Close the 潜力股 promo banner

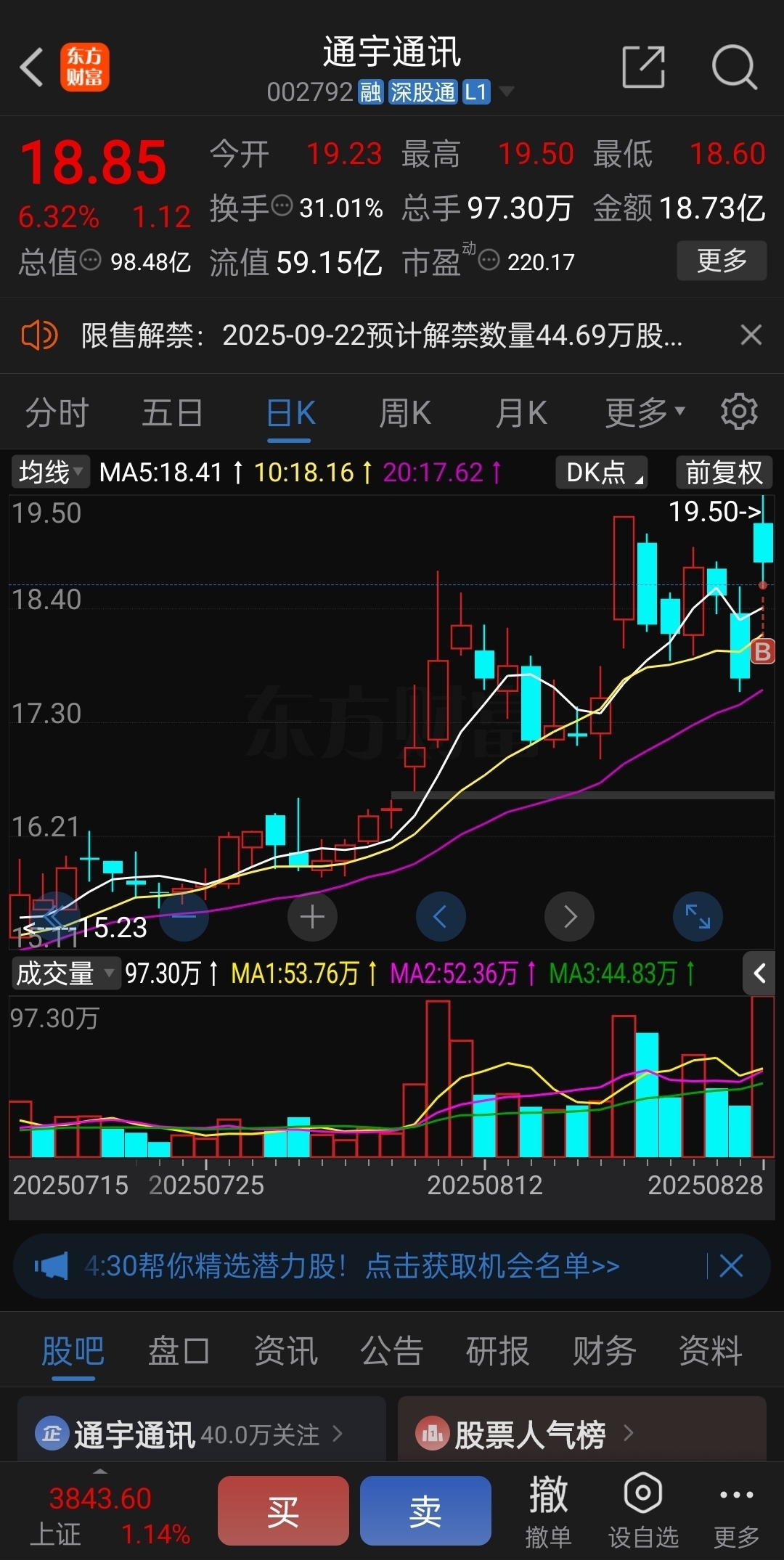(x=731, y=1266)
